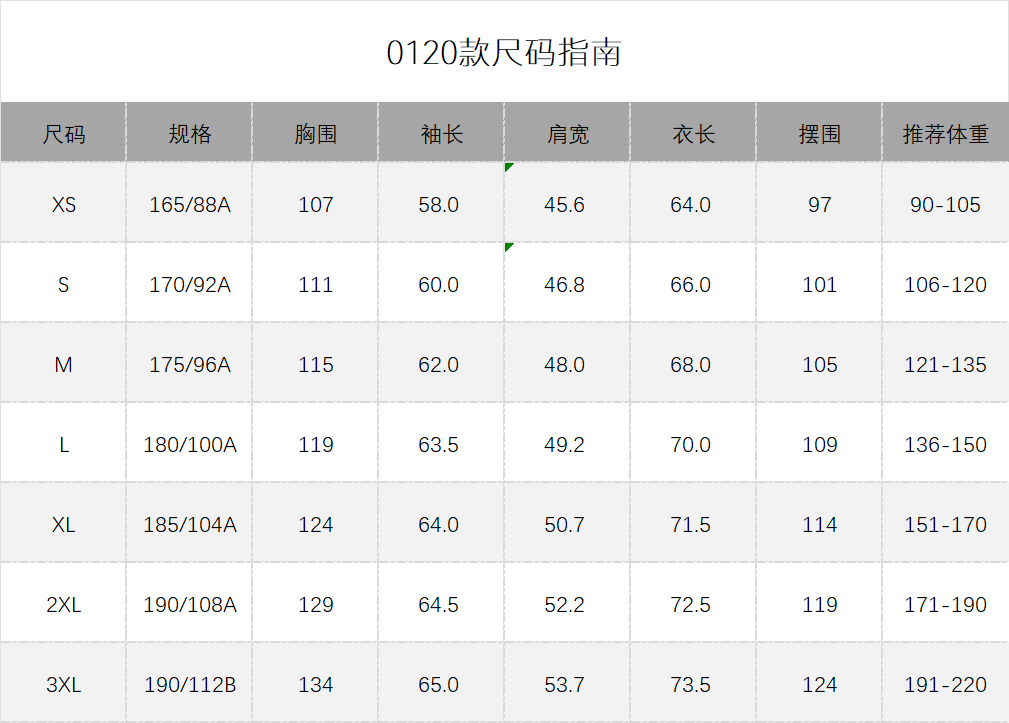This screenshot has width=1009, height=723.
Task: Click the 52.2 shoulder width cell
Action: pos(565,605)
